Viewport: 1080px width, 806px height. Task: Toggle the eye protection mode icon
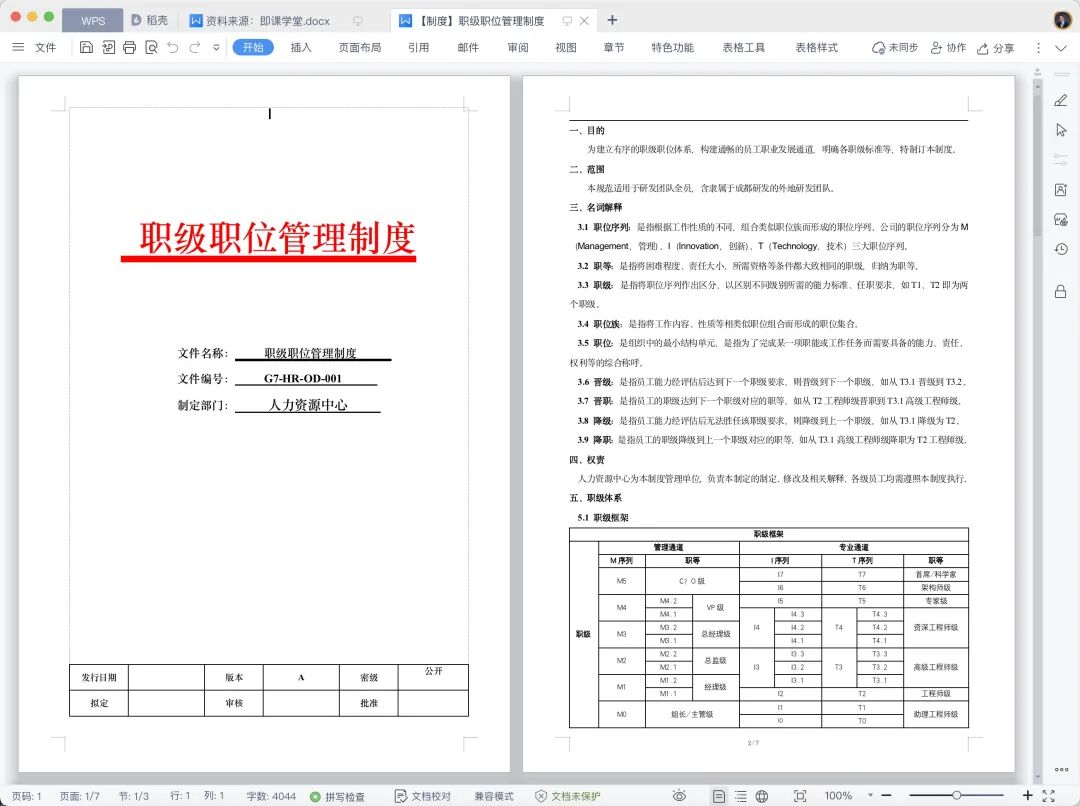(679, 796)
